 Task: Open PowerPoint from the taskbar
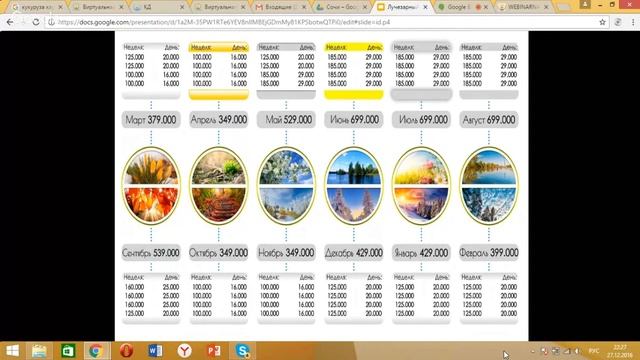tap(214, 351)
